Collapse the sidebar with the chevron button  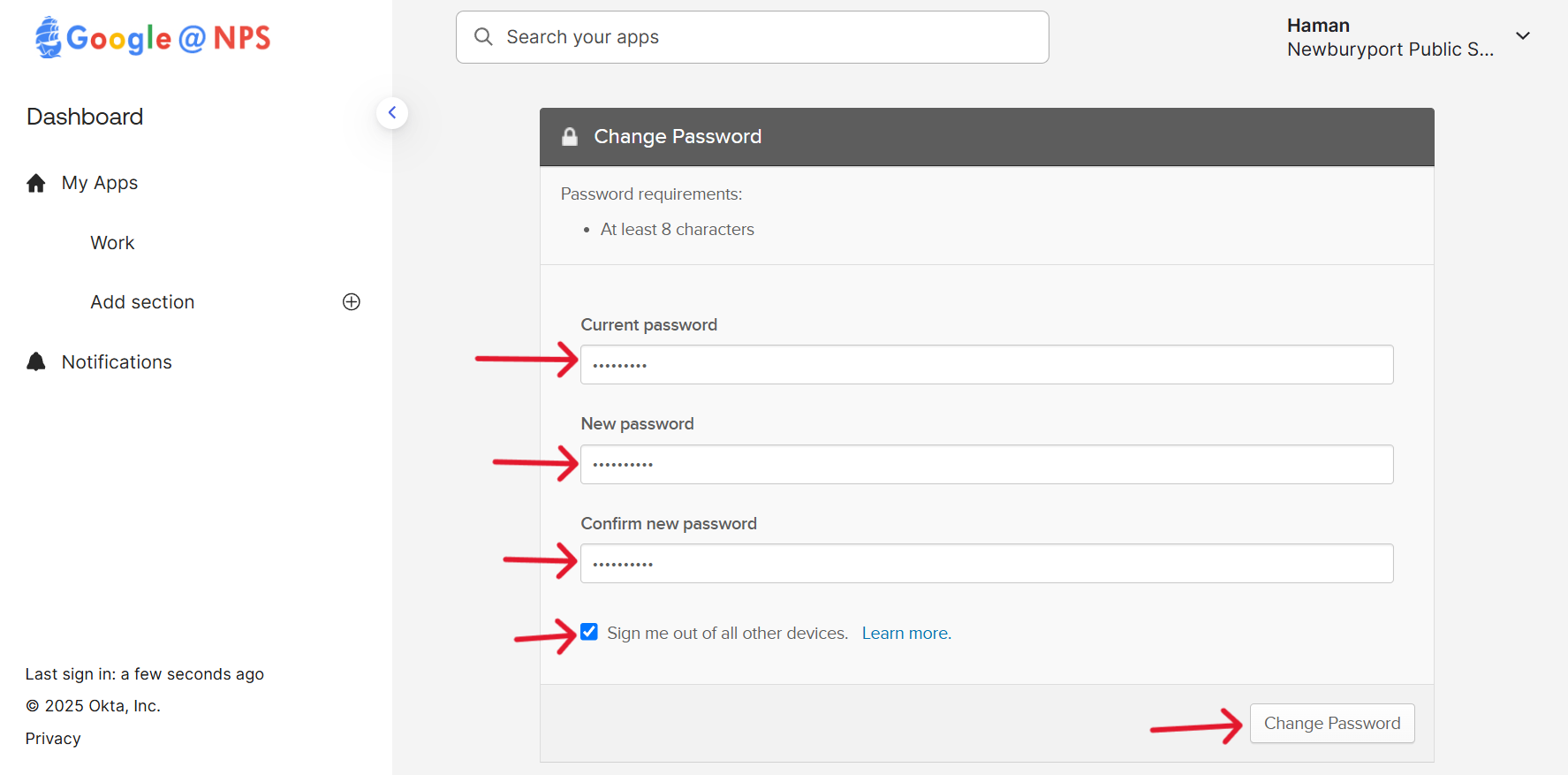click(392, 113)
